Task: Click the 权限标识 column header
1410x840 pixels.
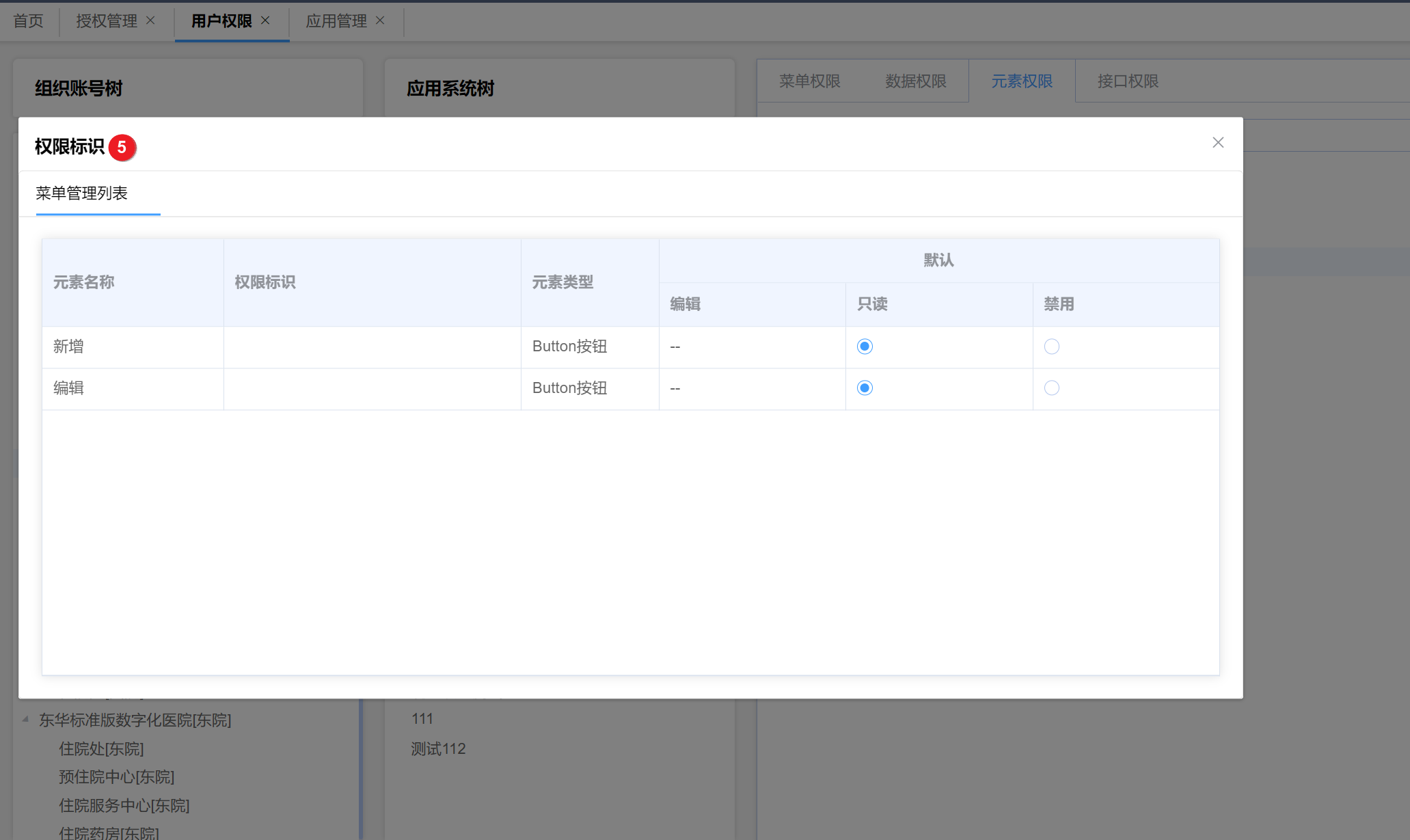Action: coord(372,282)
